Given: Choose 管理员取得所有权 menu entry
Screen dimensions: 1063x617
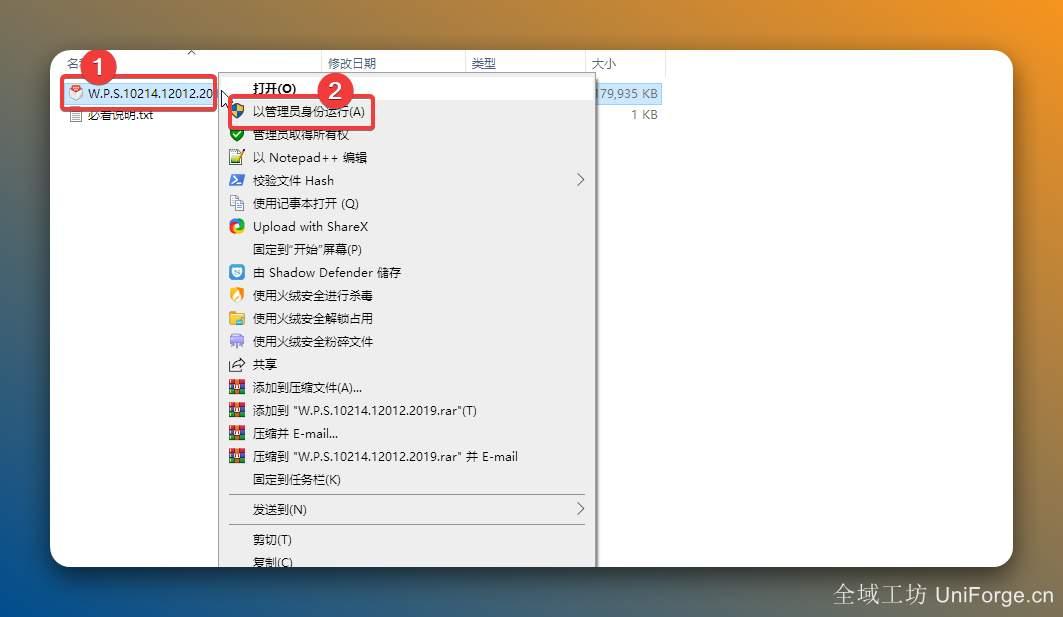Looking at the screenshot, I should (x=300, y=134).
